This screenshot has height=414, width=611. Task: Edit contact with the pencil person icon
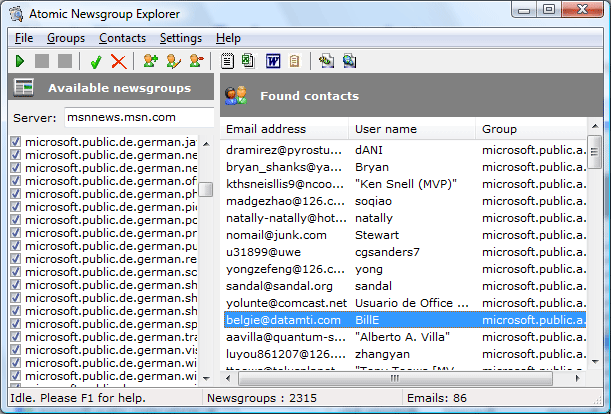(173, 61)
